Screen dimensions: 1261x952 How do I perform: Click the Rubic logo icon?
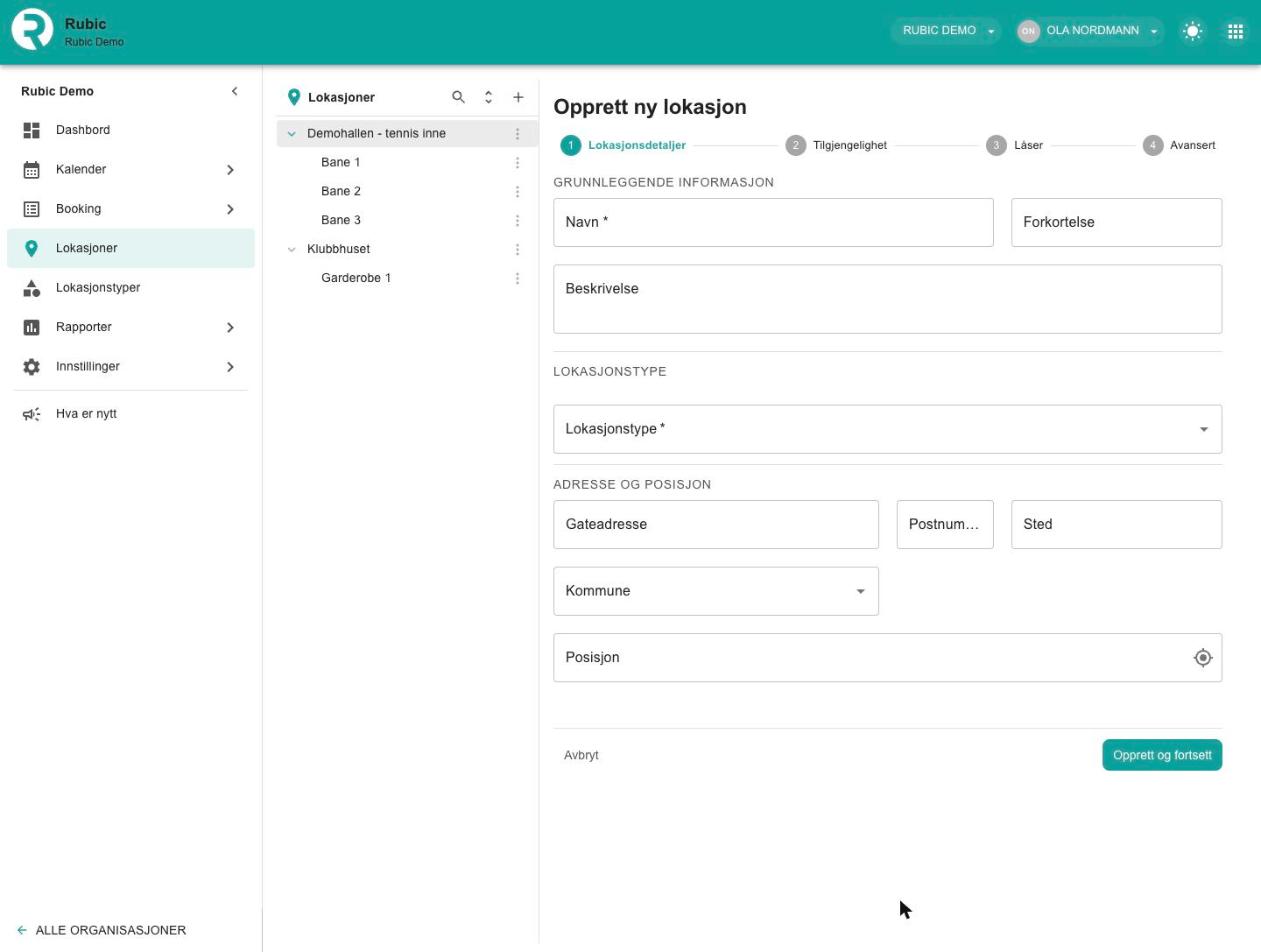coord(32,30)
